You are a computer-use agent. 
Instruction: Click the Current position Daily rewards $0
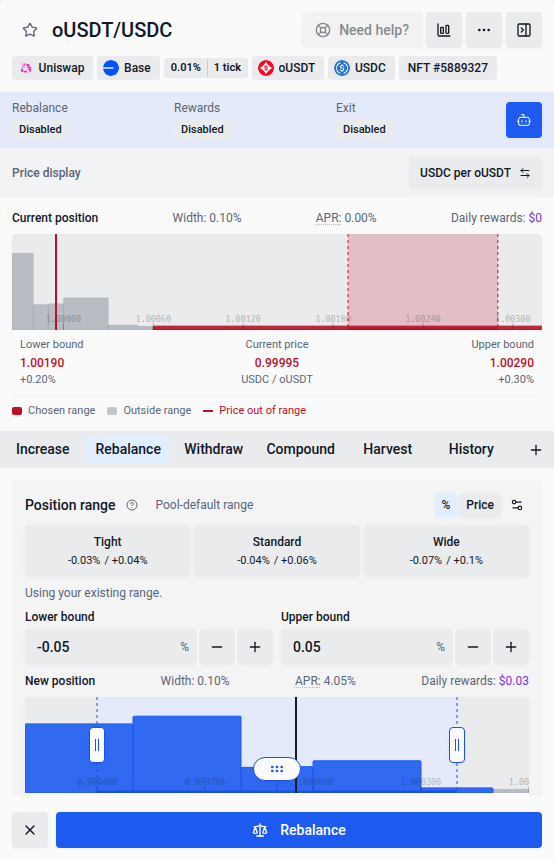tap(496, 218)
